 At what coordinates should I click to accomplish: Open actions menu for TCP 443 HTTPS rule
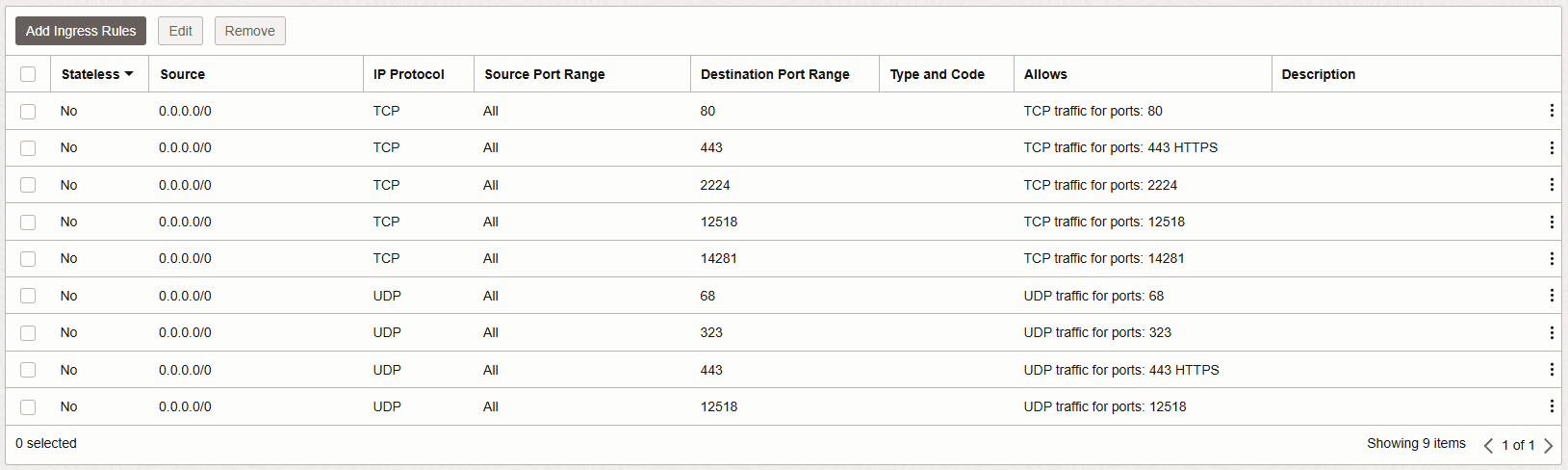pyautogui.click(x=1551, y=147)
